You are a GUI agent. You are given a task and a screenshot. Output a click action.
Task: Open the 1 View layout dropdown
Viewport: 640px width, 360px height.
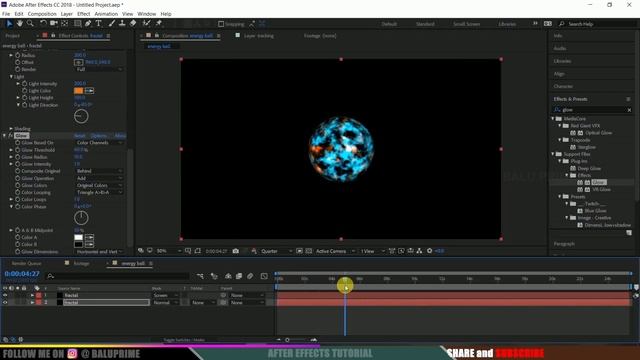pos(372,251)
